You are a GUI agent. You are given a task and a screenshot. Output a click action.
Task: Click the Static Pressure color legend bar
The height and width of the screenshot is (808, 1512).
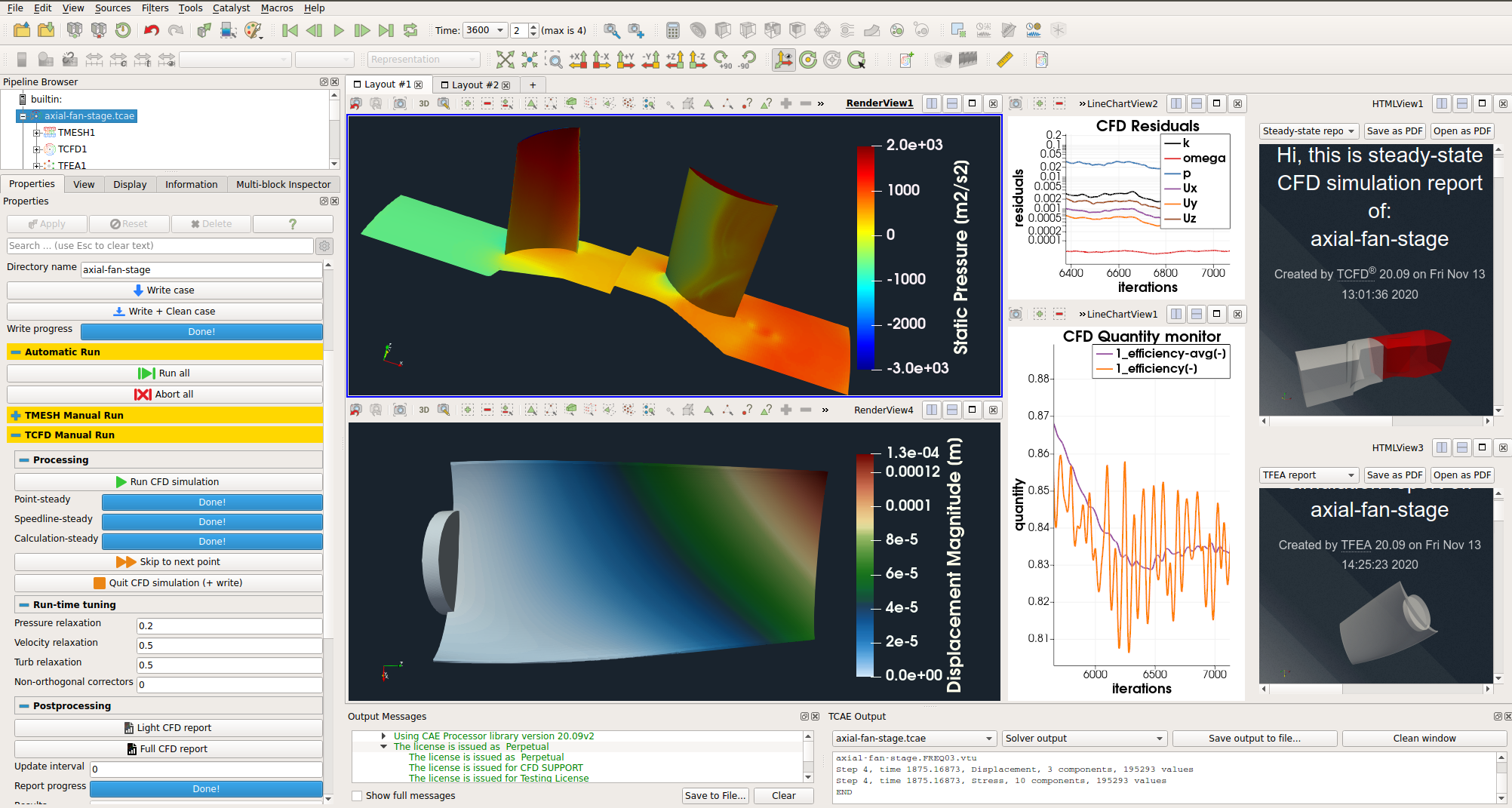click(865, 257)
